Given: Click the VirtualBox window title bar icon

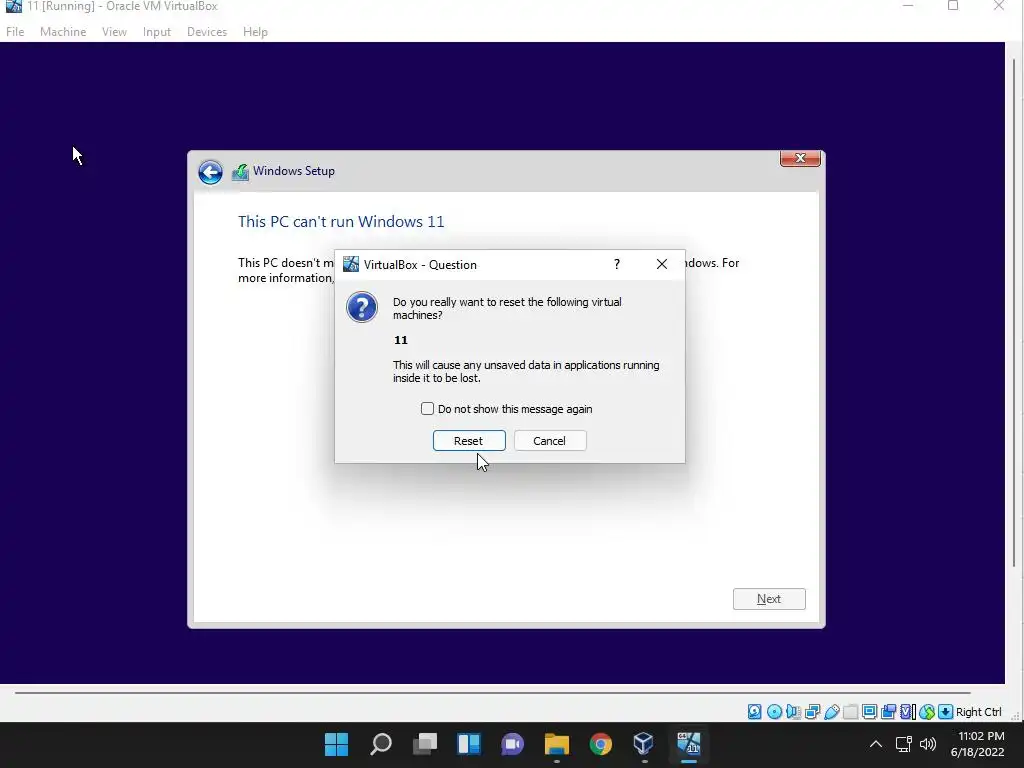Looking at the screenshot, I should [x=13, y=6].
